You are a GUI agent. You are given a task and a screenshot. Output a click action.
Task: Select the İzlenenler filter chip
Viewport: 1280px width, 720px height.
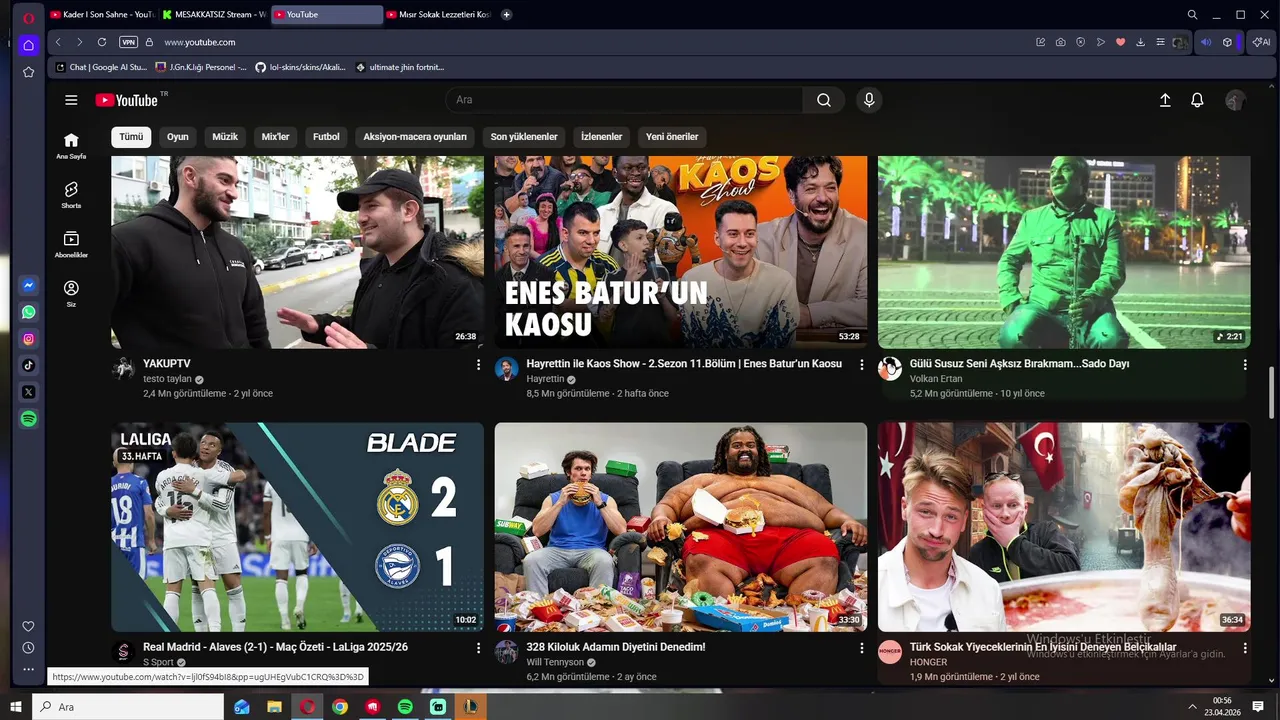click(x=602, y=137)
